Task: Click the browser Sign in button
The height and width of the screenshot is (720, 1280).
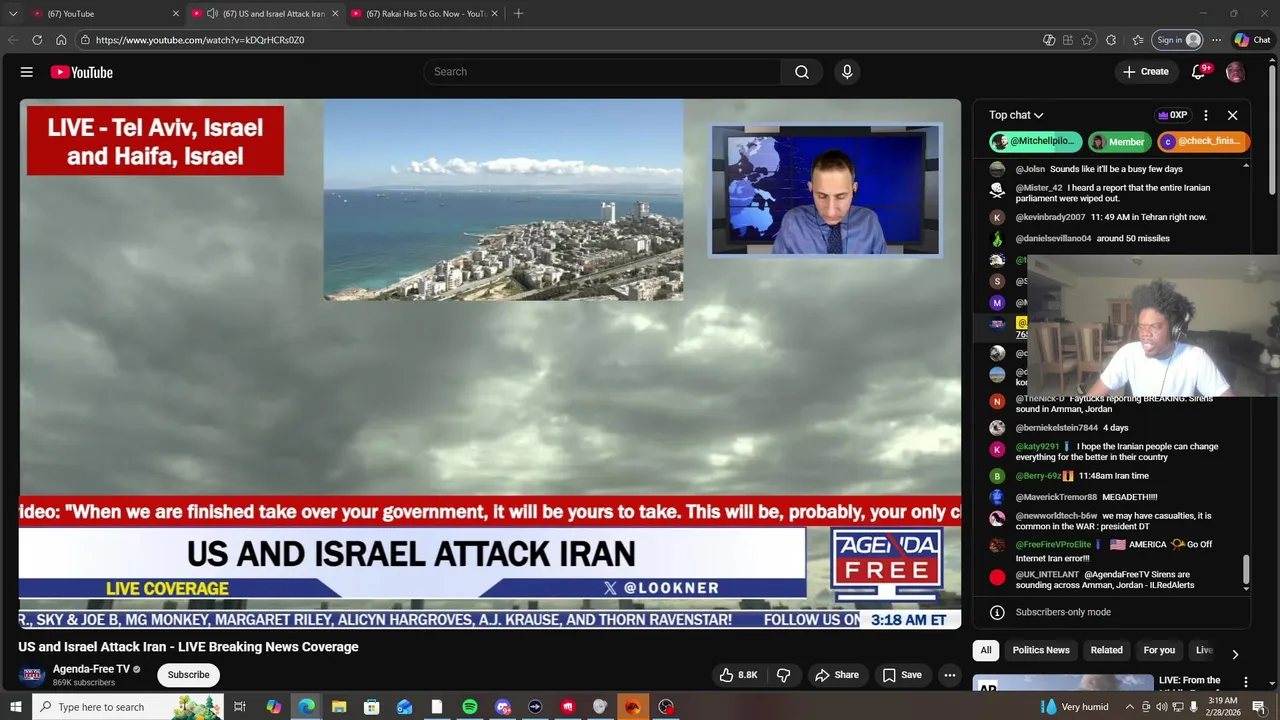Action: click(x=1178, y=40)
